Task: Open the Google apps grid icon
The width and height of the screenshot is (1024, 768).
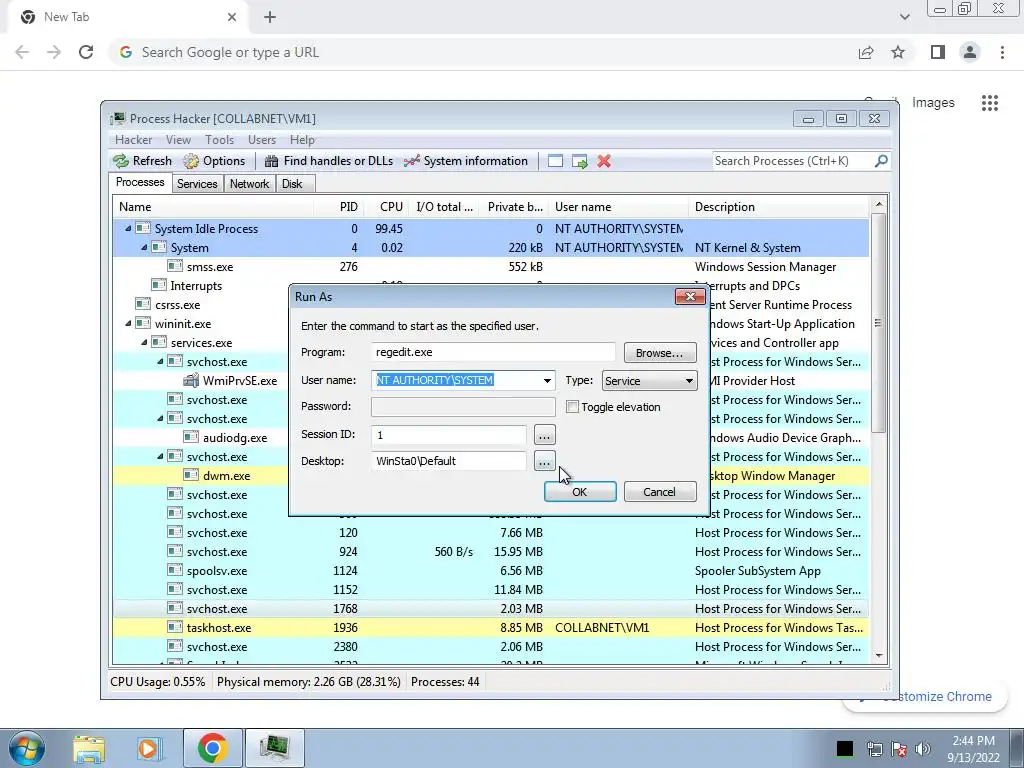Action: click(x=990, y=103)
